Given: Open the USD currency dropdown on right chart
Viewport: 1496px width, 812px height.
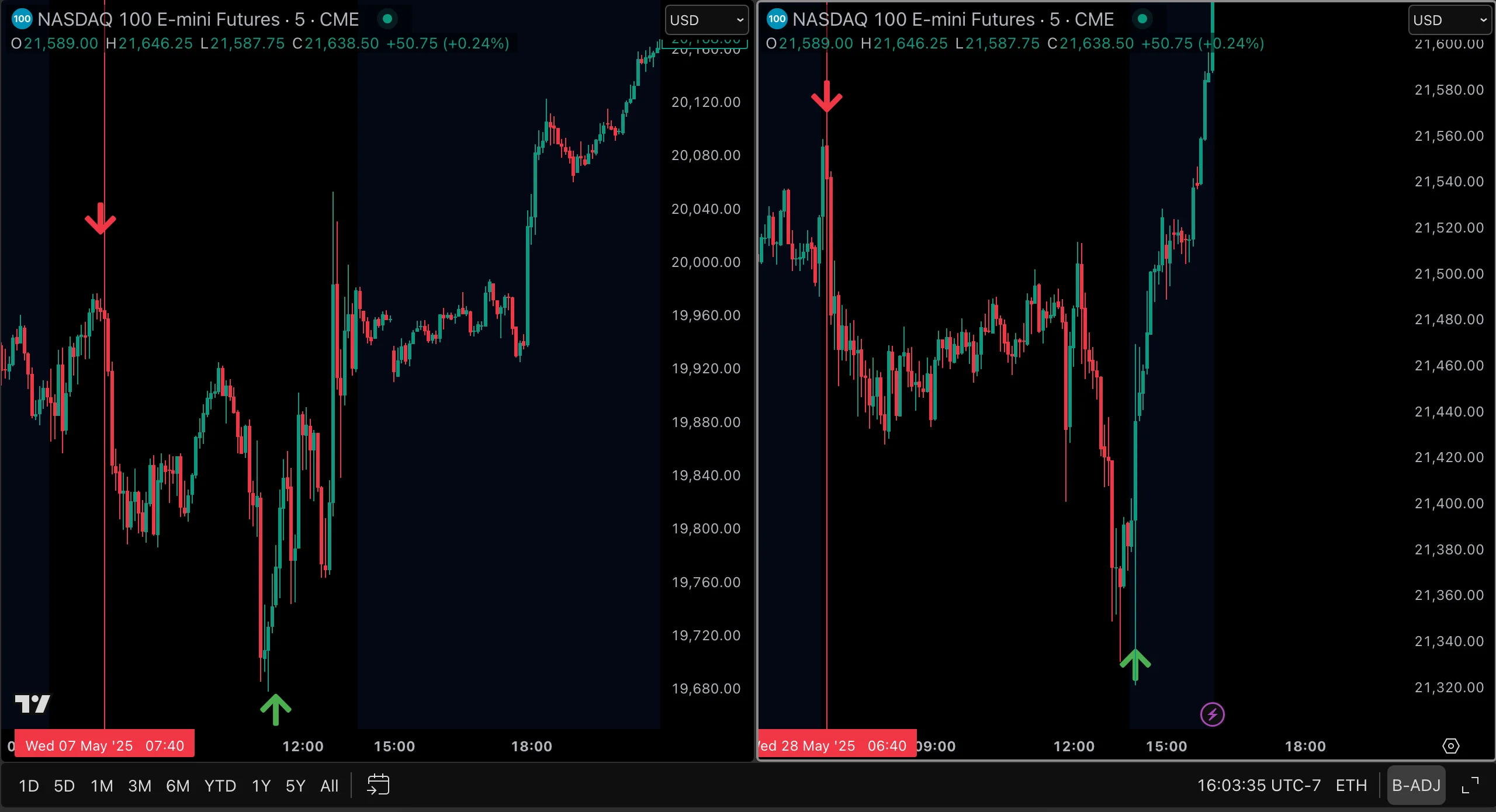Looking at the screenshot, I should coord(1449,19).
